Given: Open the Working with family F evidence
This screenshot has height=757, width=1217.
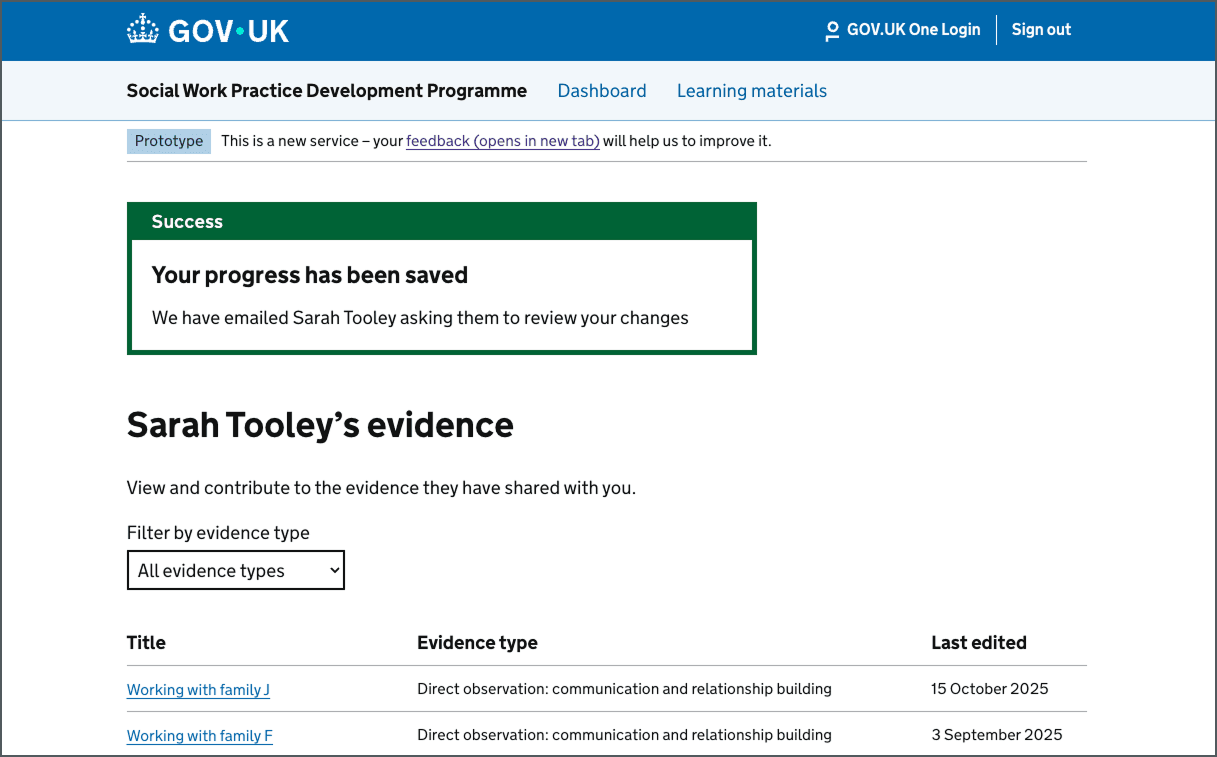Looking at the screenshot, I should tap(199, 735).
